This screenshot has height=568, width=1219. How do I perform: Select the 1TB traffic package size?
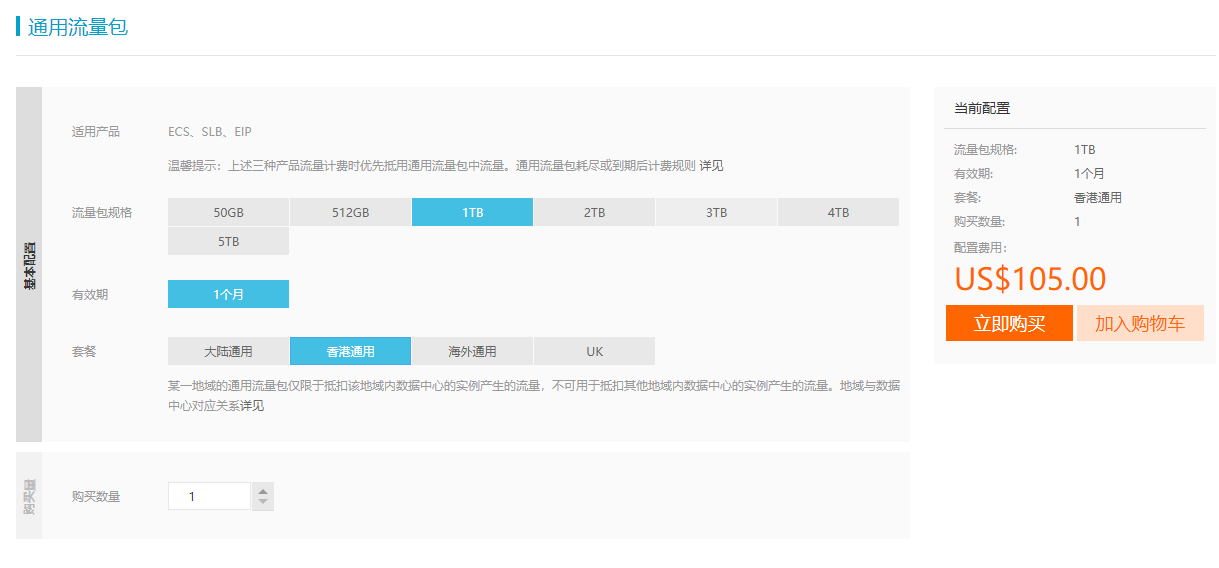coord(472,212)
